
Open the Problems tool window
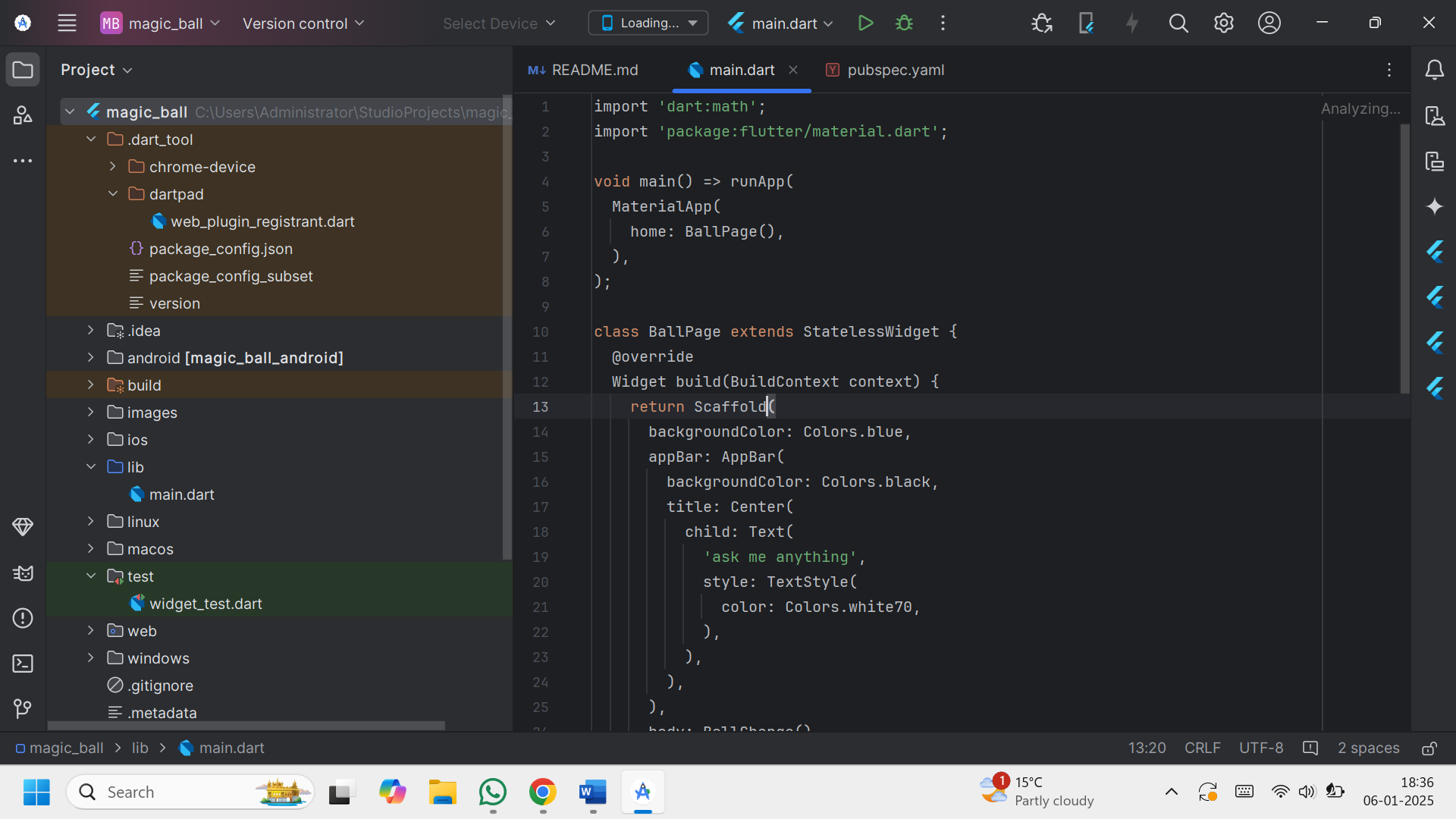23,618
